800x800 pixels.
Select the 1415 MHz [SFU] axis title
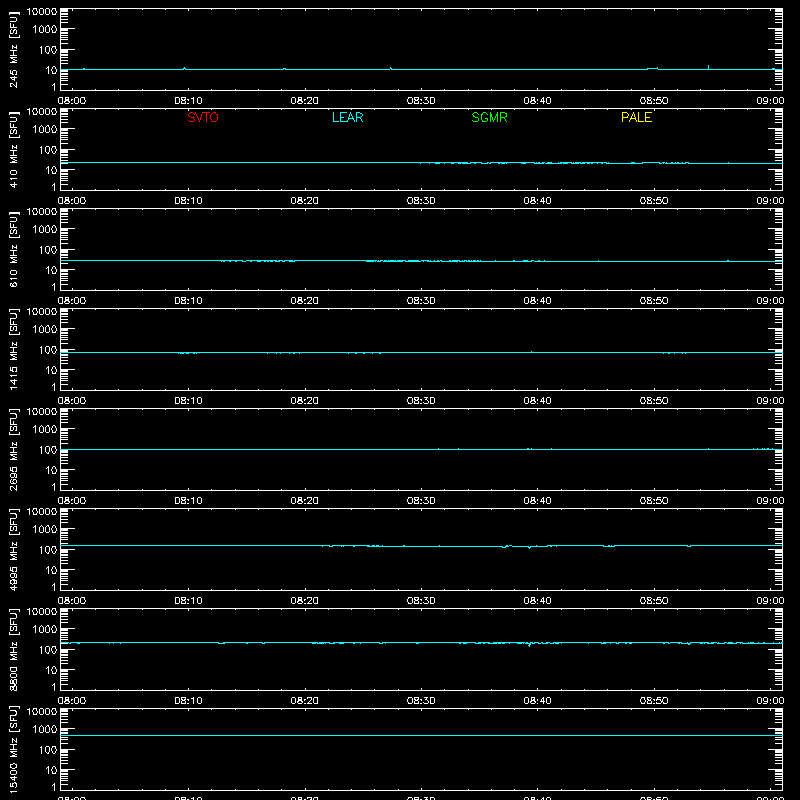click(x=14, y=349)
